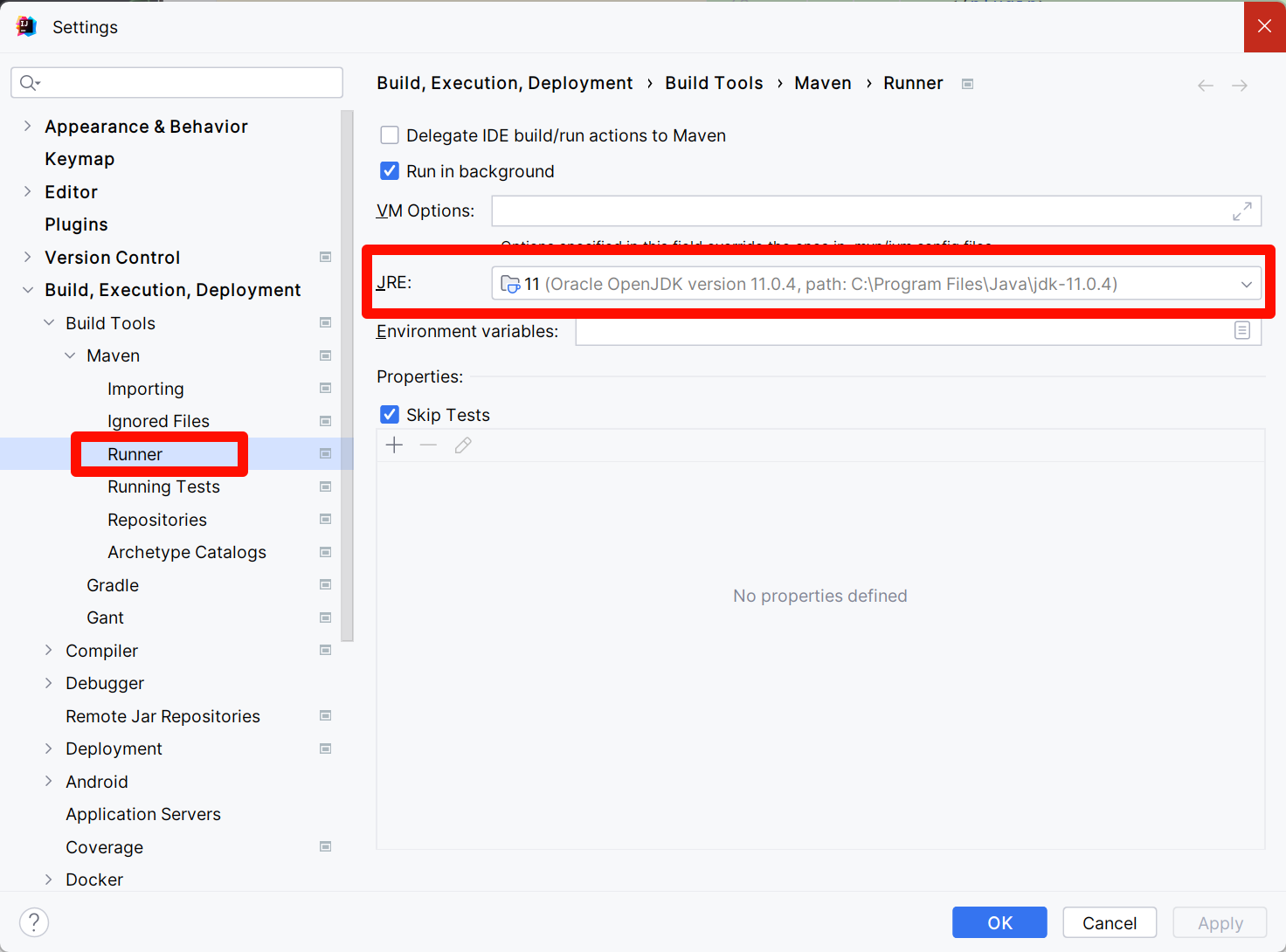Collapse the Build Tools node
Screen dimensions: 1286x952
click(x=49, y=322)
